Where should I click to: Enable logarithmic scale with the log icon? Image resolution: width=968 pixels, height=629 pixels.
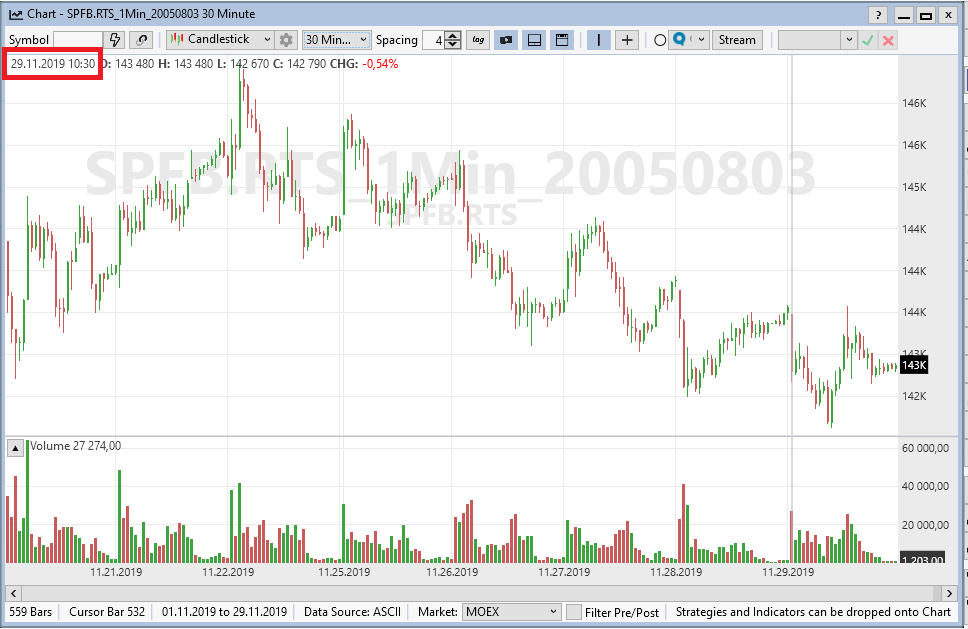coord(477,39)
